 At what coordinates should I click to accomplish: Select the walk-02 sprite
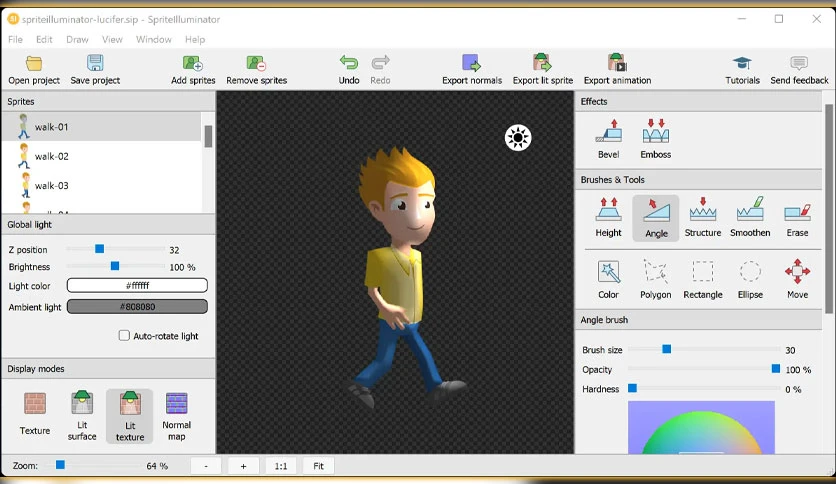(x=101, y=156)
